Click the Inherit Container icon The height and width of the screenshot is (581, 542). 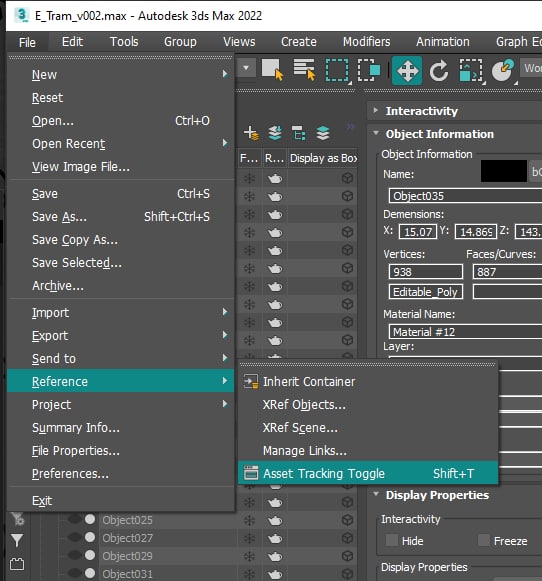pos(250,381)
